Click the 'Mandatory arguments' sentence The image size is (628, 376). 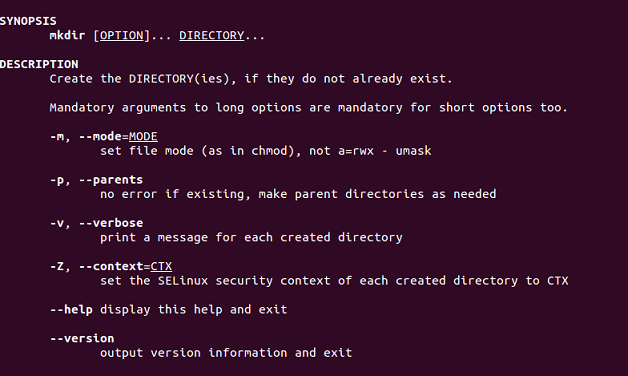pyautogui.click(x=309, y=108)
